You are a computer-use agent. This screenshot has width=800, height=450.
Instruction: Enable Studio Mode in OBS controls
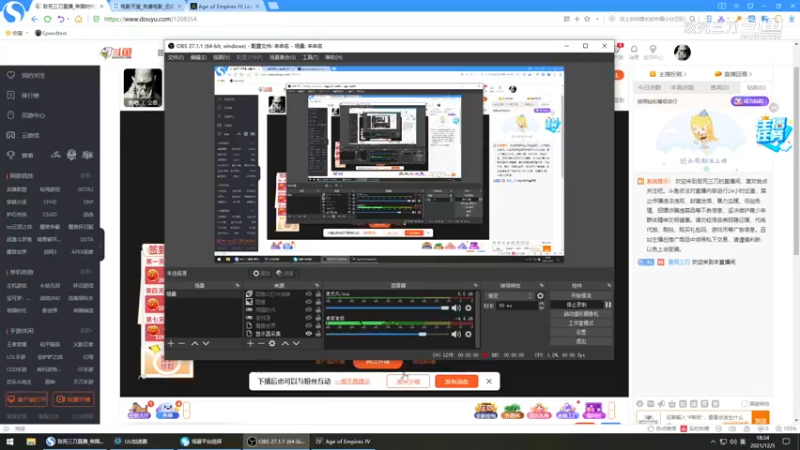click(581, 323)
